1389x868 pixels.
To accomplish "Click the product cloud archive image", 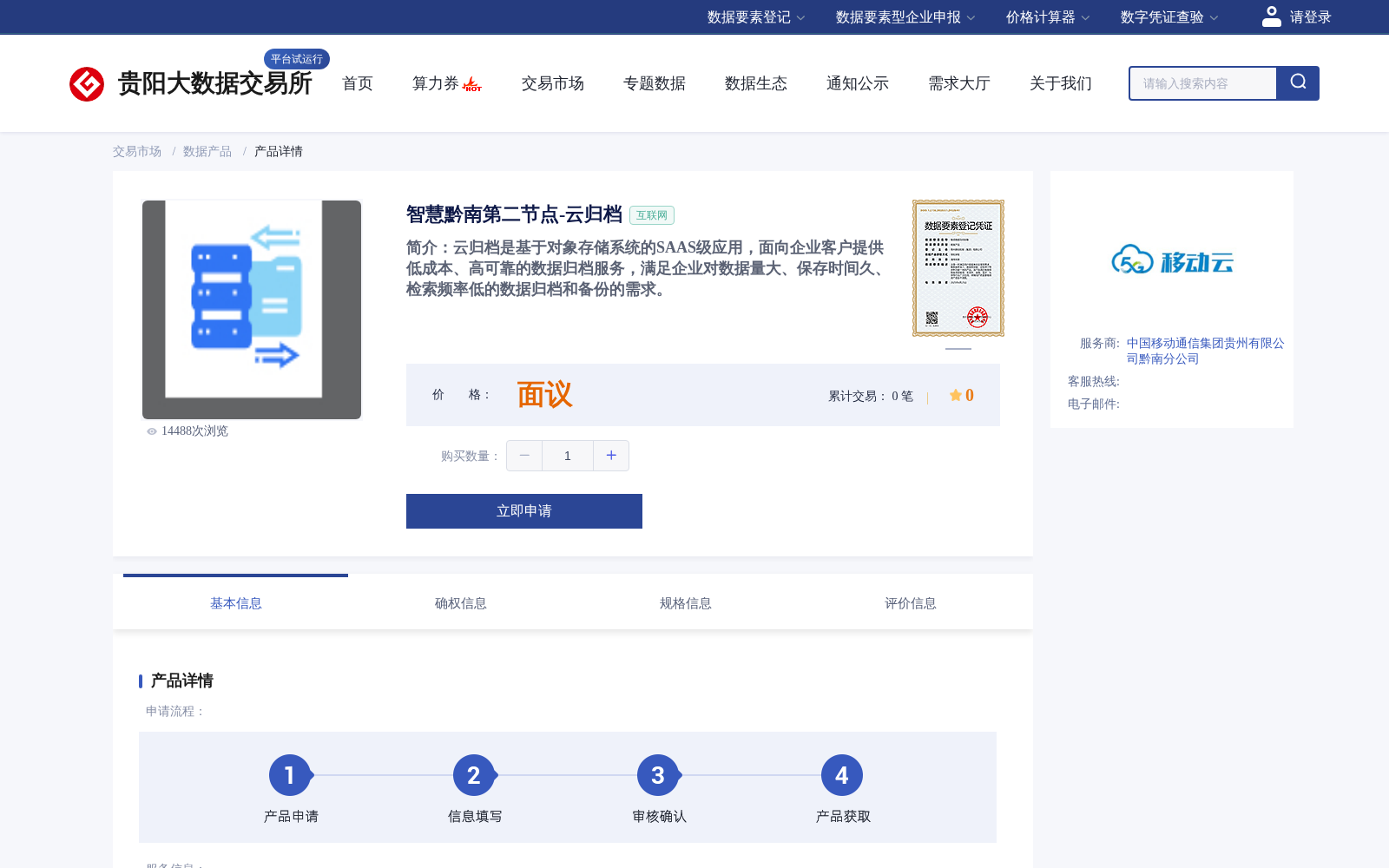I will (x=252, y=310).
